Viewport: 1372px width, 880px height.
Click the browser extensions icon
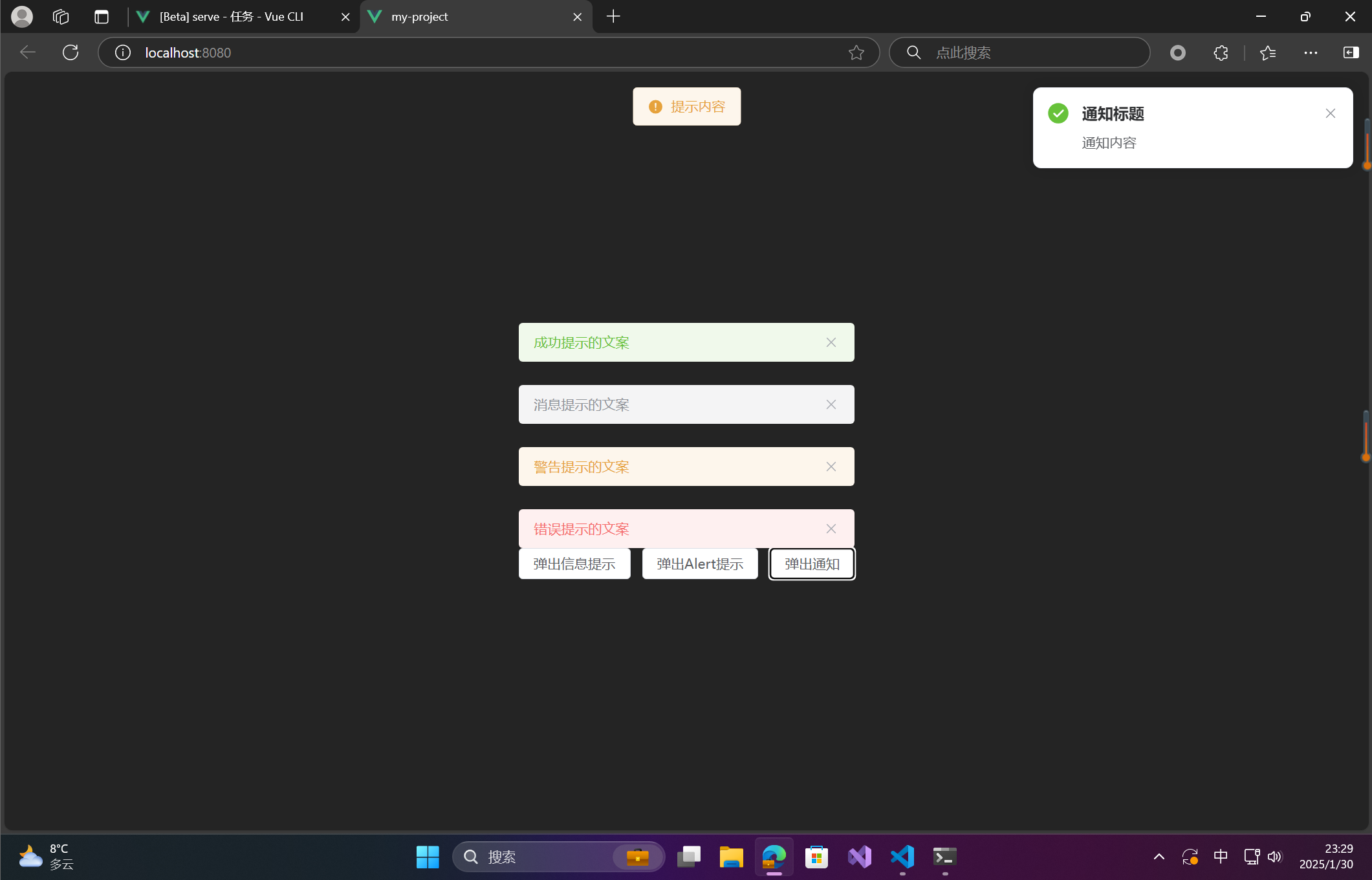(1220, 52)
